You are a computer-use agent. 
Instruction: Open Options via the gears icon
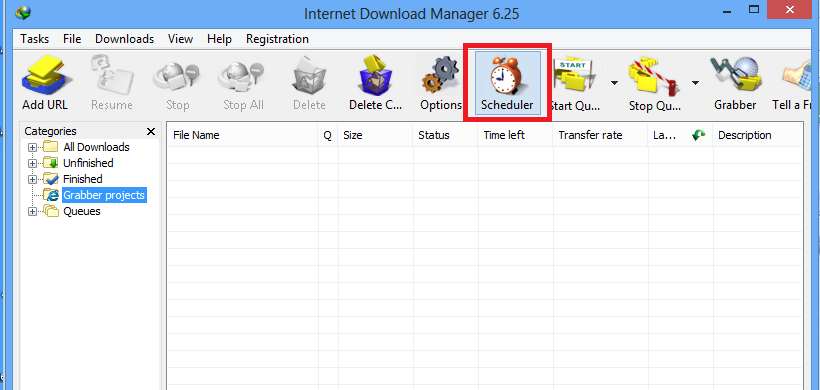(x=441, y=76)
